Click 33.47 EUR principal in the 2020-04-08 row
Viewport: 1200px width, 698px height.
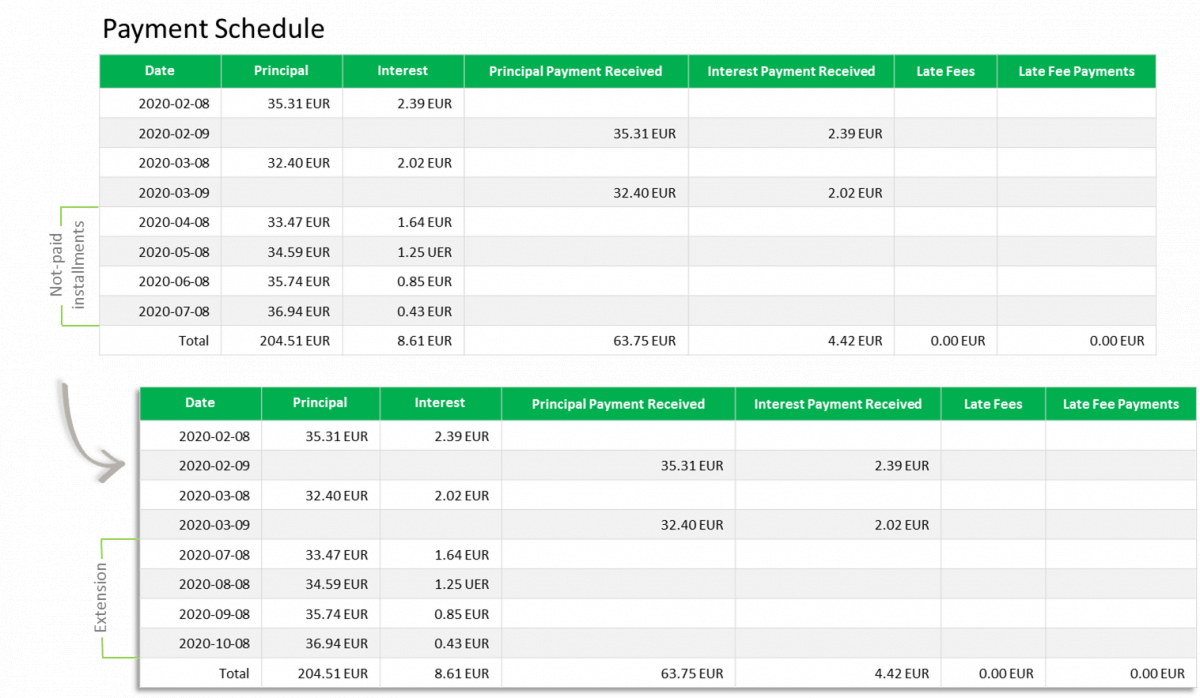pos(298,222)
